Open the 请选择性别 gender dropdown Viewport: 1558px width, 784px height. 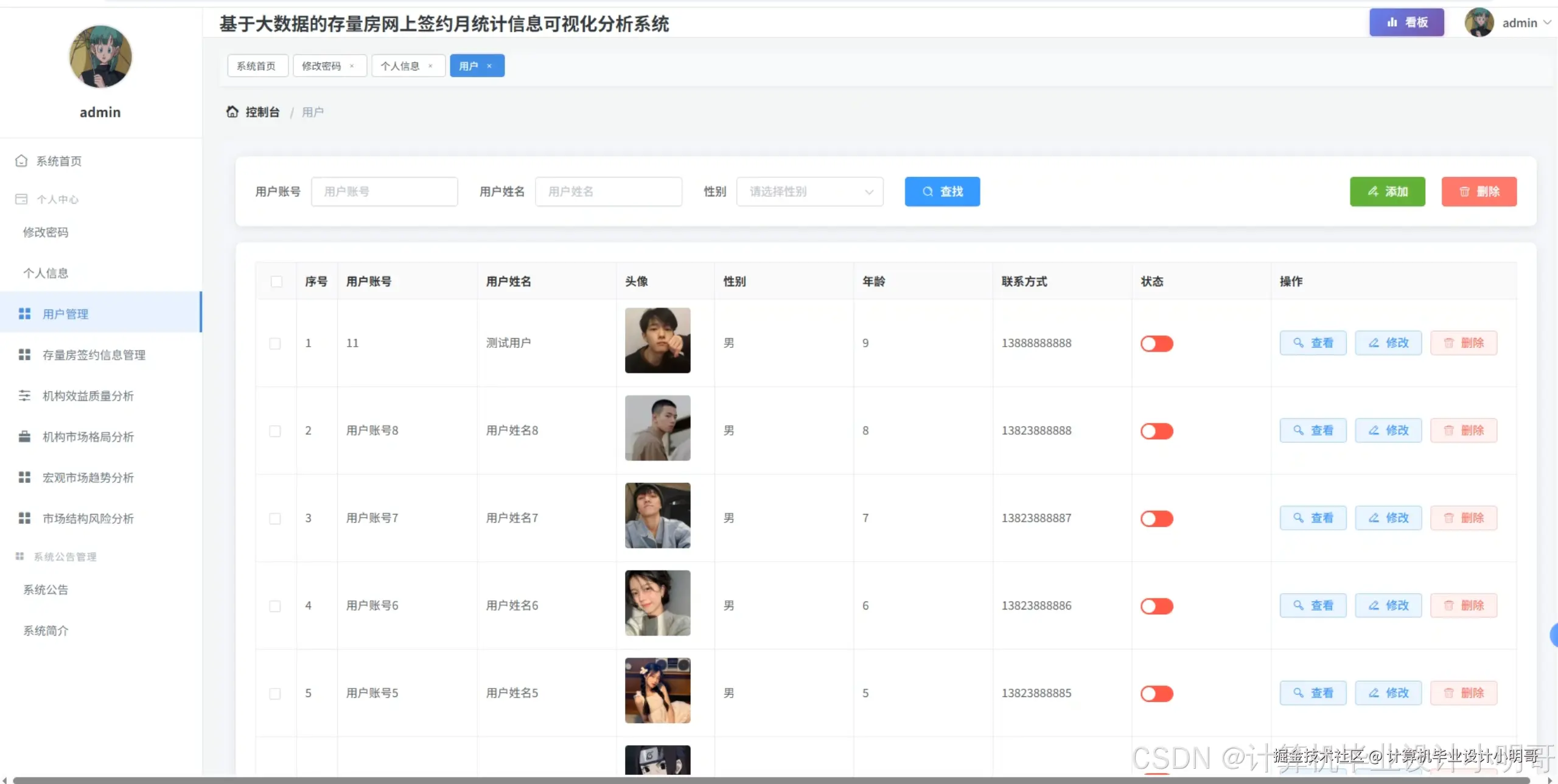pos(809,192)
